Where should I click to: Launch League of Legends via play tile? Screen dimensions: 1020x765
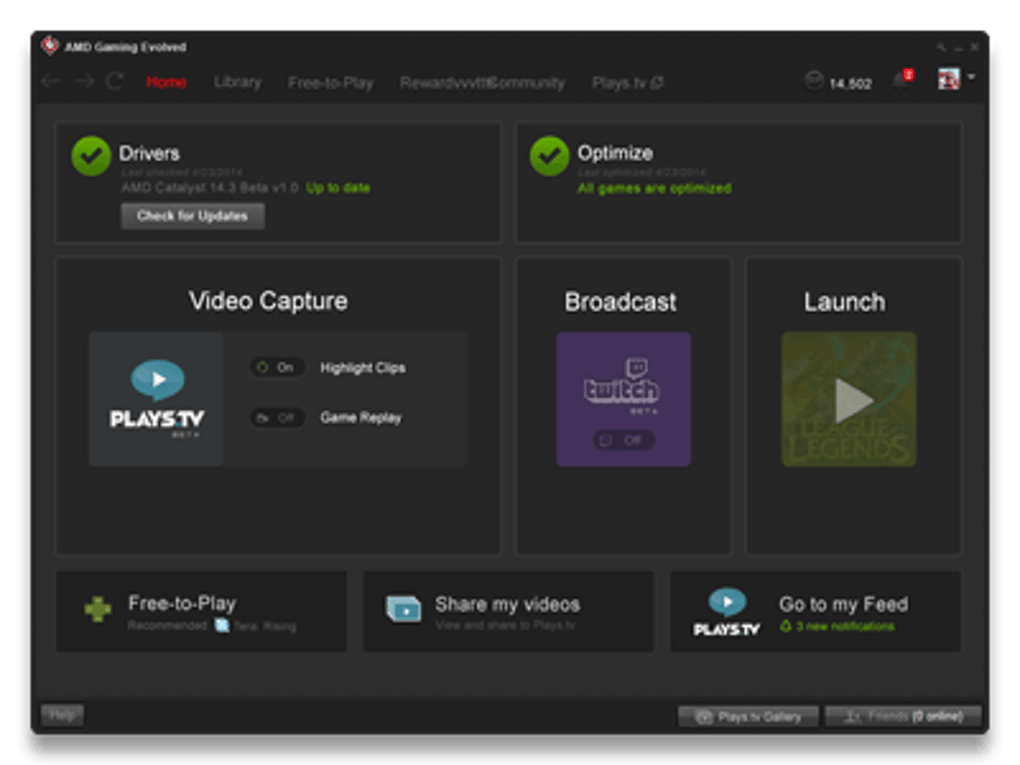[849, 399]
